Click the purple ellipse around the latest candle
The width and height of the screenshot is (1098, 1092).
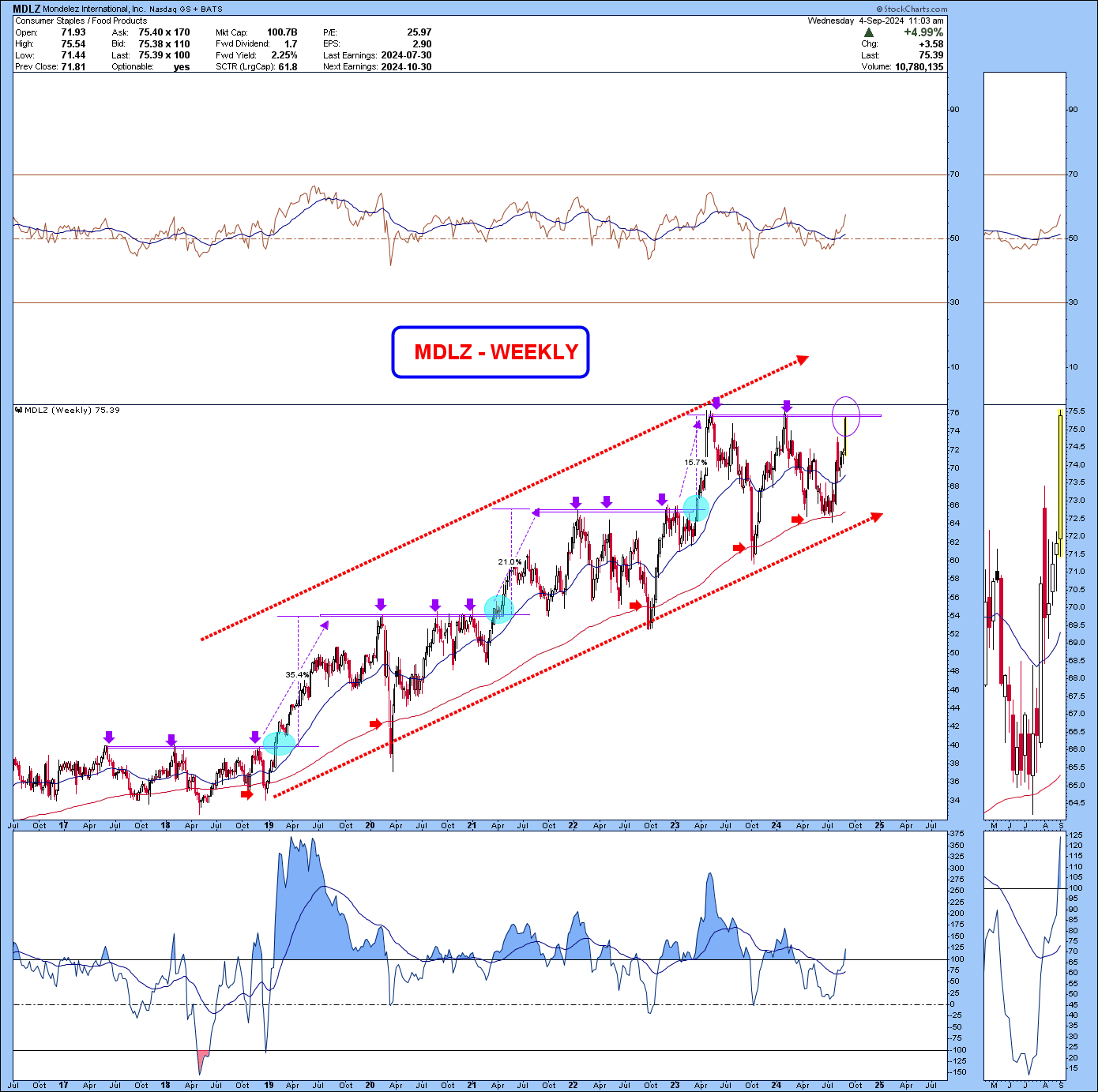845,416
